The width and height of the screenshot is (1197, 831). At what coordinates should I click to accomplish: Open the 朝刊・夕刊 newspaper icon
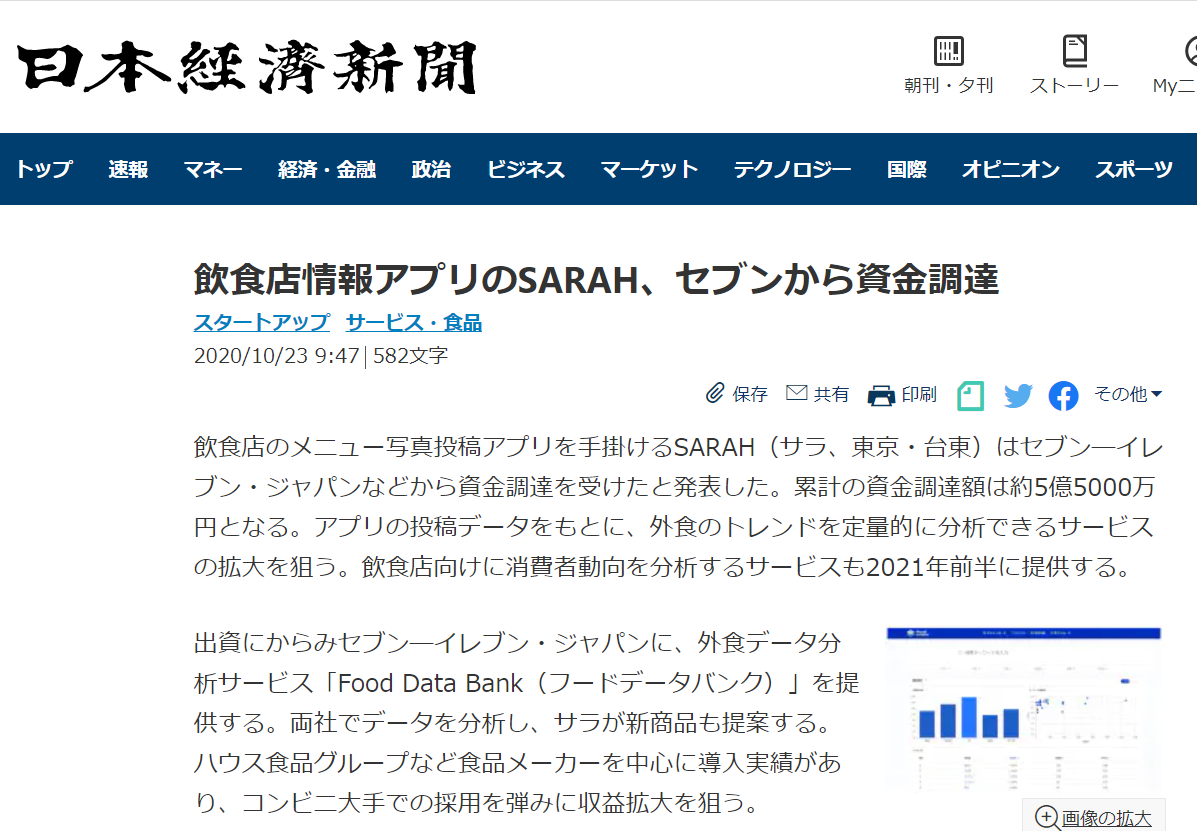949,51
